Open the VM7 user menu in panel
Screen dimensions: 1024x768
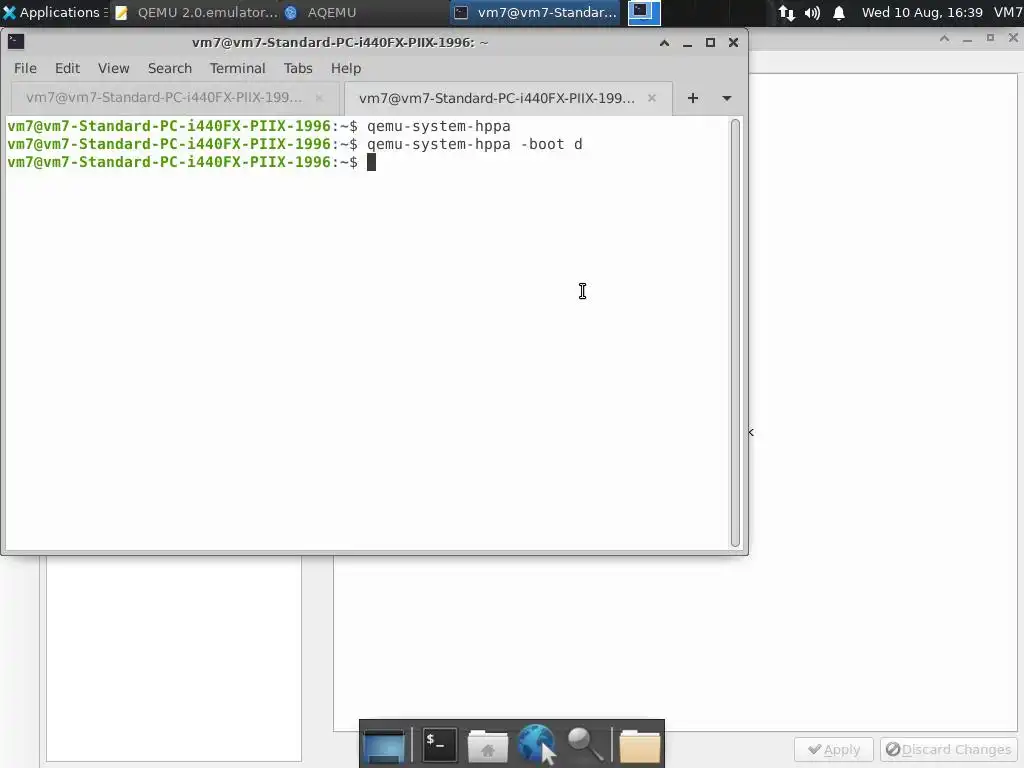click(1008, 12)
